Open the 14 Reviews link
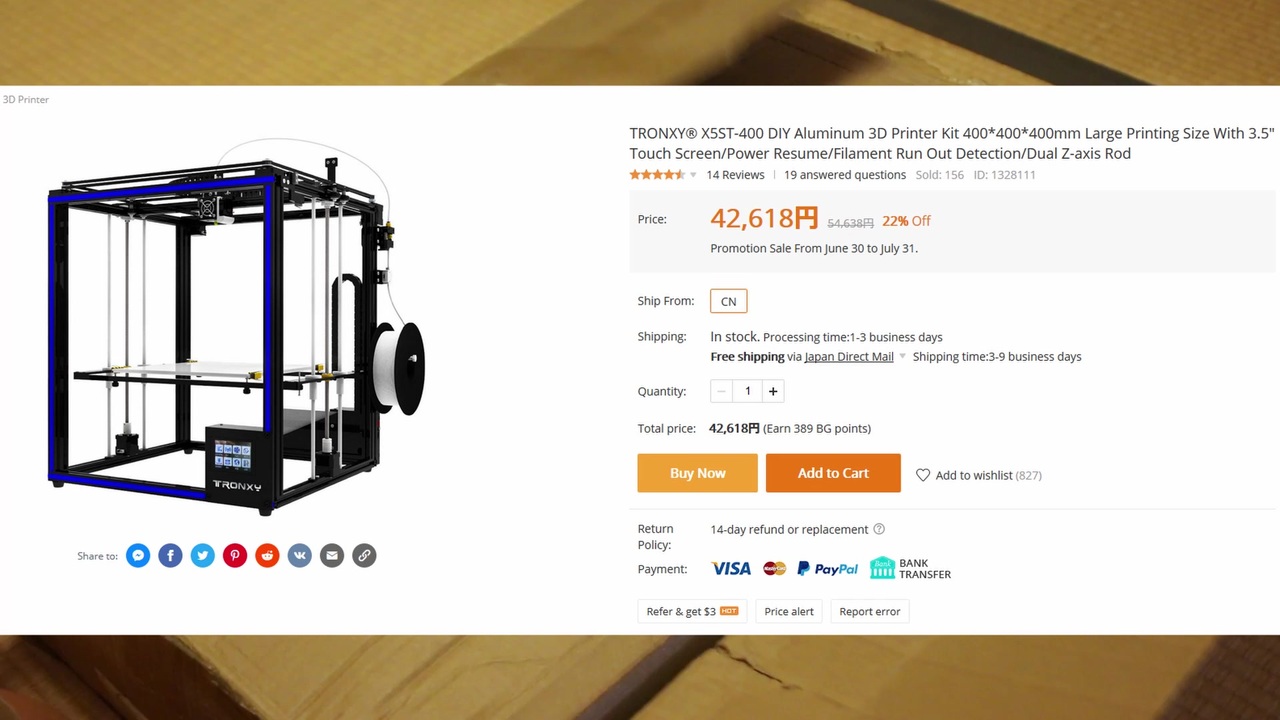The width and height of the screenshot is (1280, 720). click(735, 175)
